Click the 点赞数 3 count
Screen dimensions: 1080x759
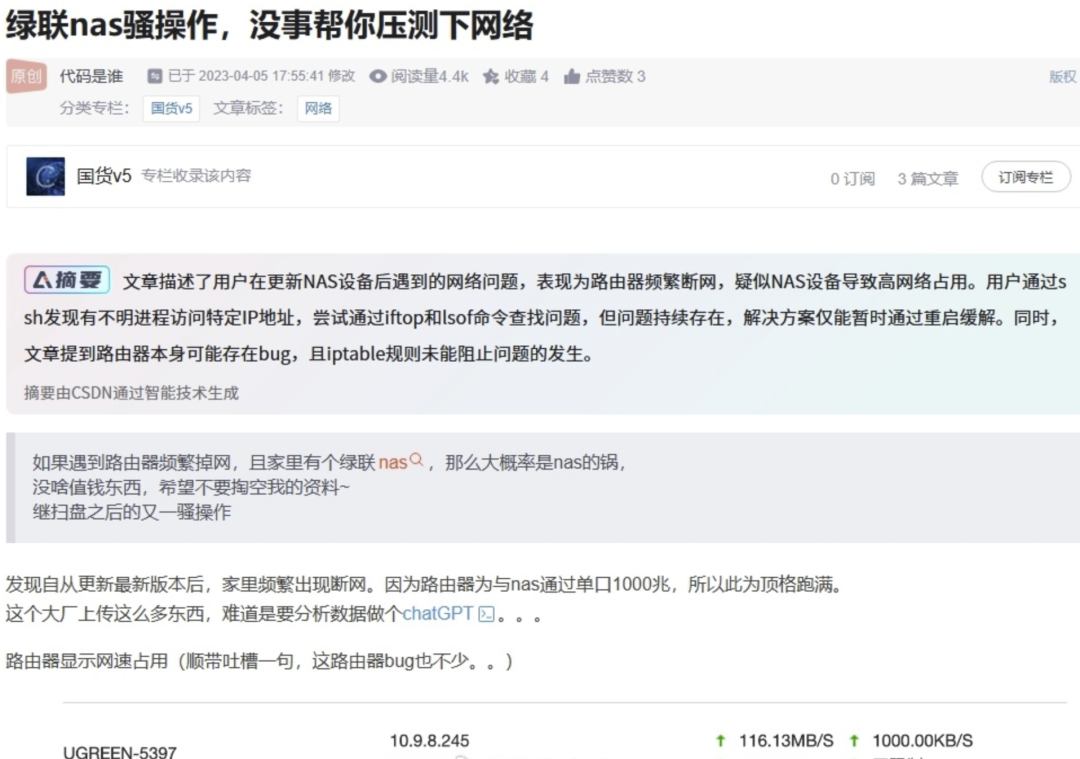[615, 76]
